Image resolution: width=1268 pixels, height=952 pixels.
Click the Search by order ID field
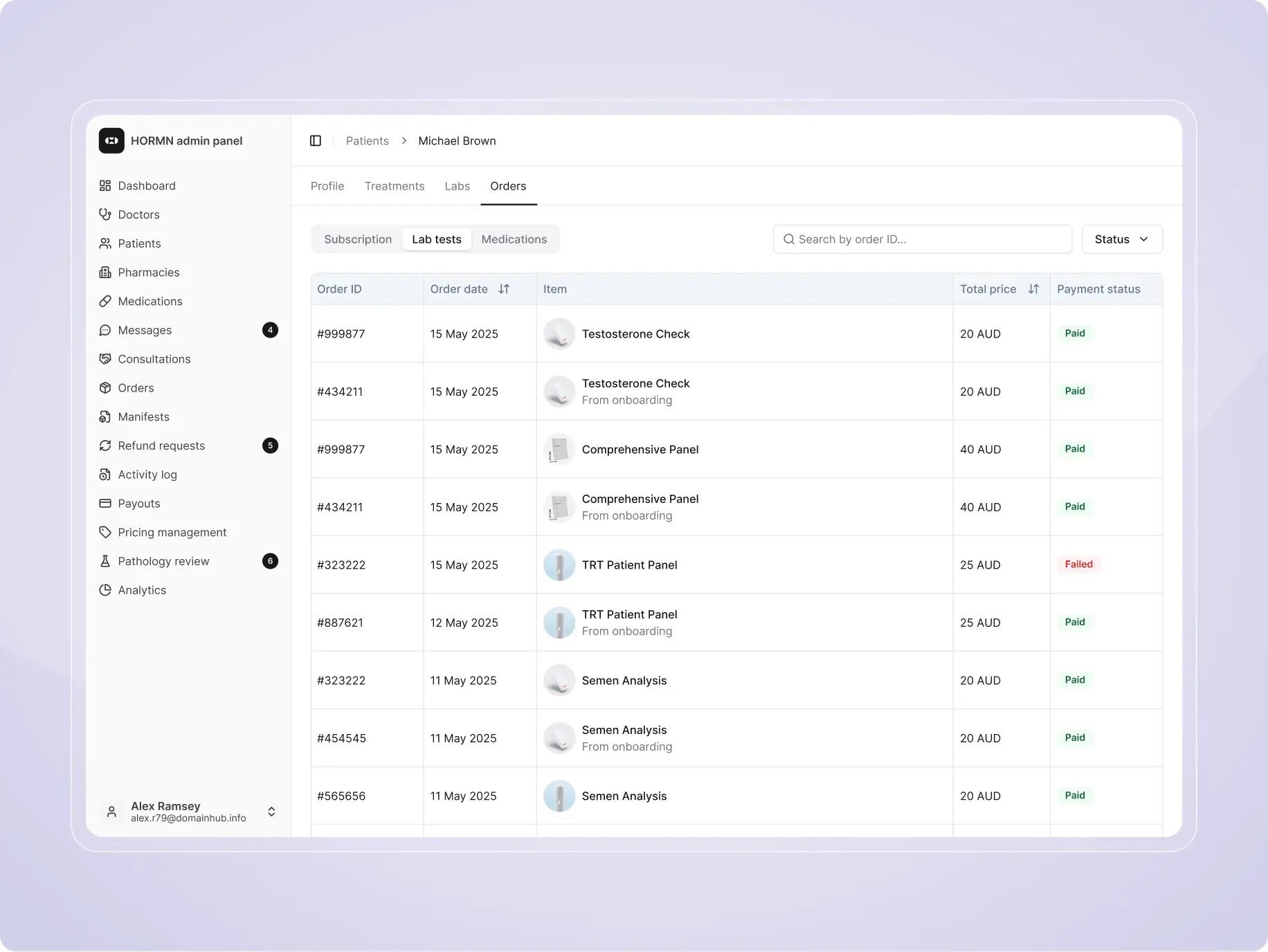[x=922, y=239]
